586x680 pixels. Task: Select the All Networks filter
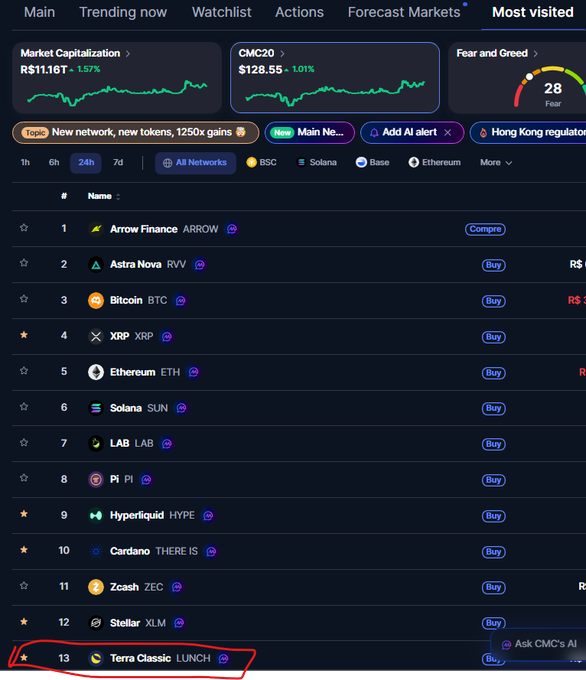(196, 163)
